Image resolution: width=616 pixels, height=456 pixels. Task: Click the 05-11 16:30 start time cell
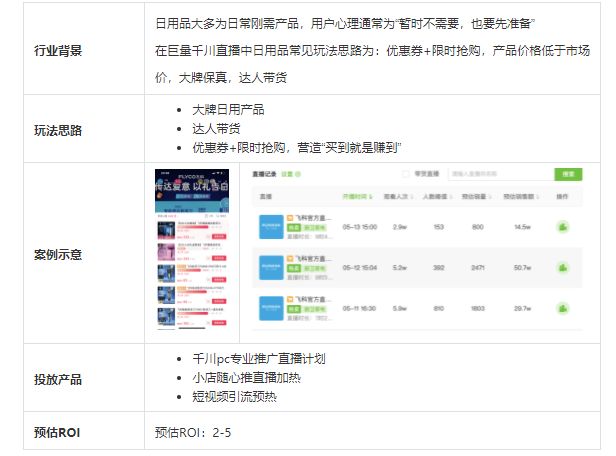pos(359,309)
